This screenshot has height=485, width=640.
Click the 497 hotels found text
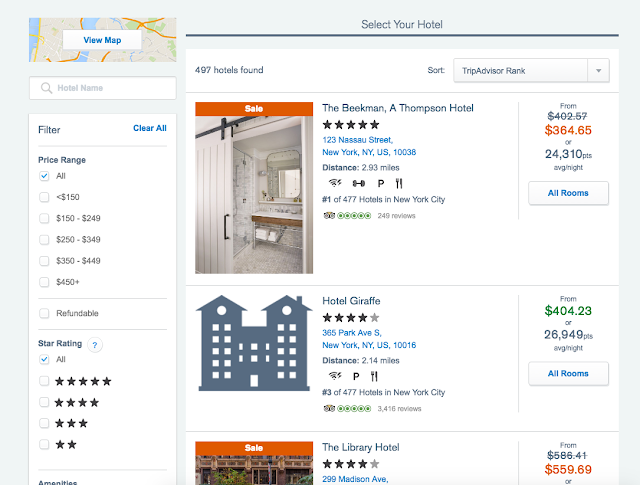pyautogui.click(x=229, y=70)
